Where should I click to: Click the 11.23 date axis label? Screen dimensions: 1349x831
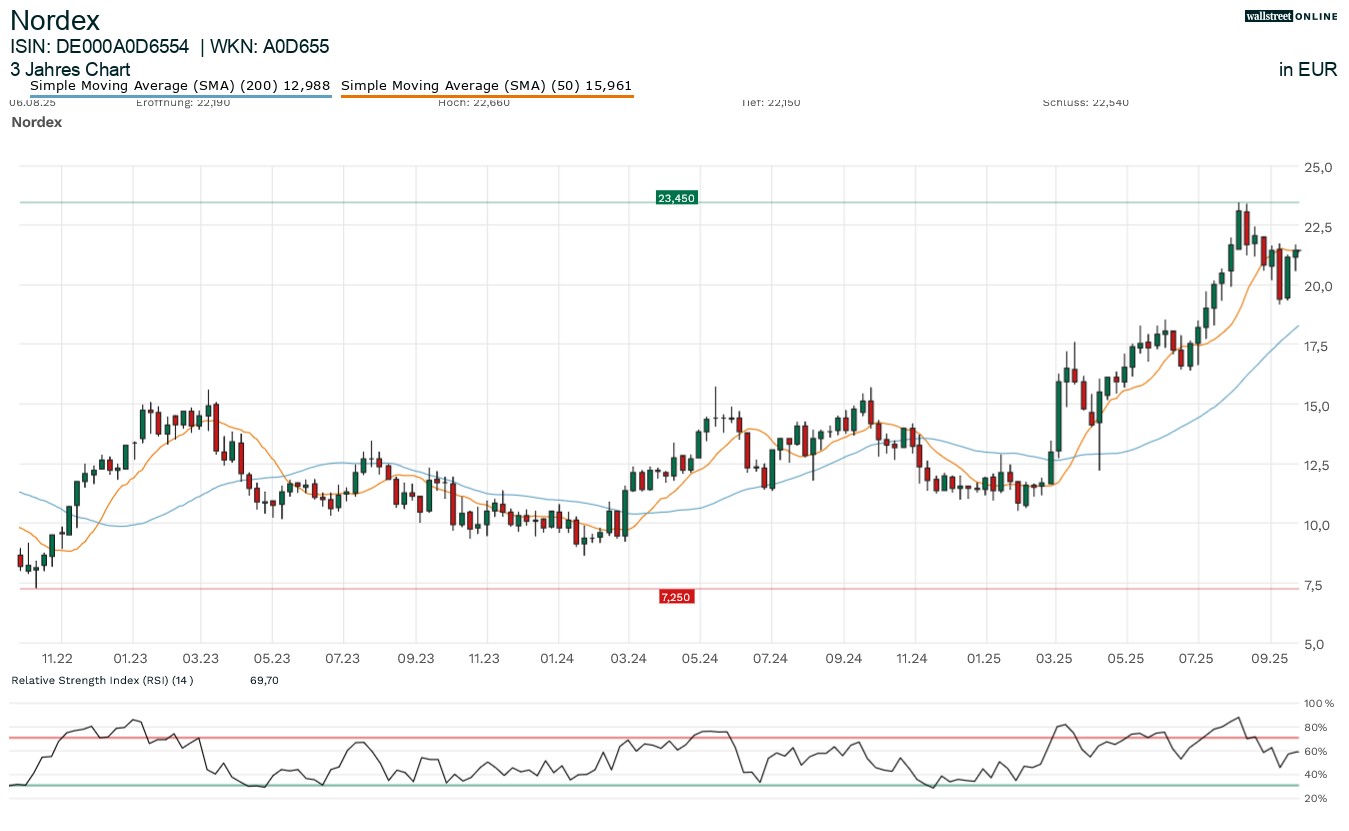(x=483, y=659)
